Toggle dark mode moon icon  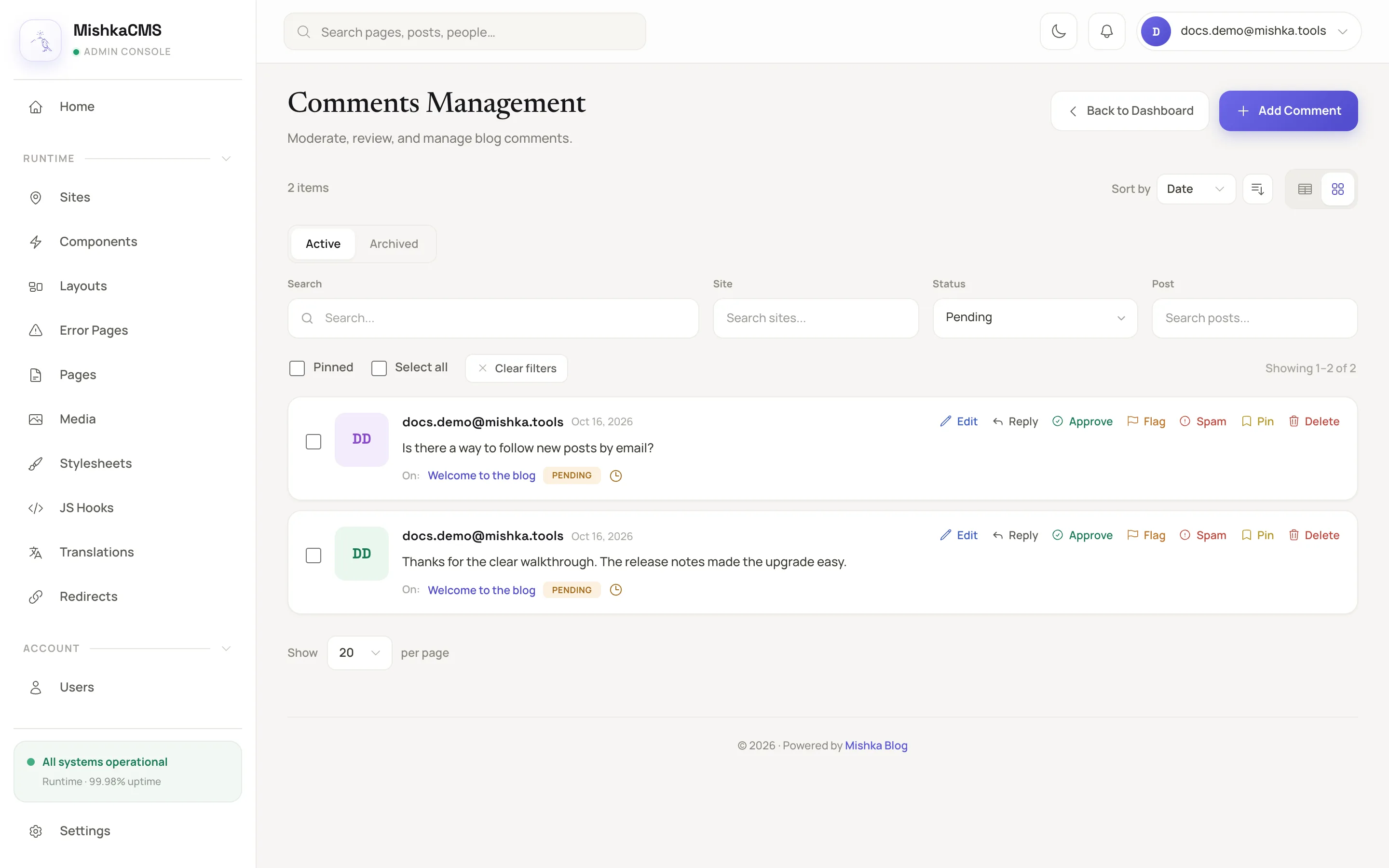point(1059,31)
